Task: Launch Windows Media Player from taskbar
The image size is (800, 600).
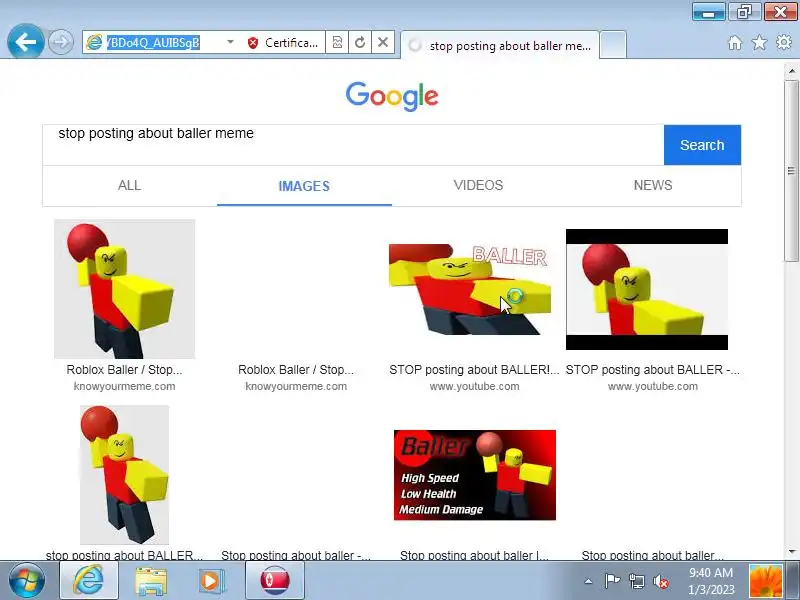Action: pyautogui.click(x=211, y=581)
